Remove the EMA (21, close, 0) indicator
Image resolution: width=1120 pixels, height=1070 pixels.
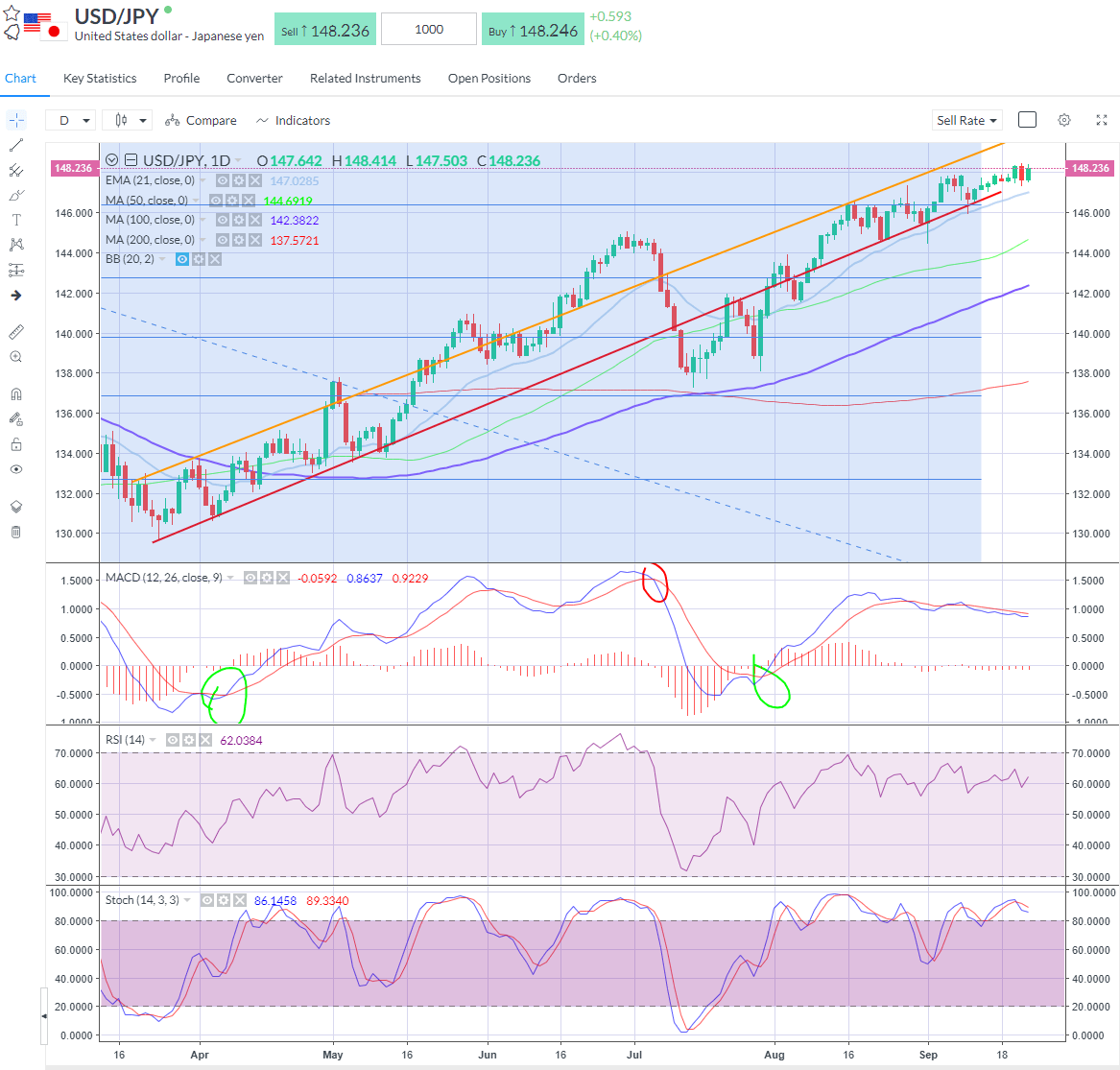pyautogui.click(x=254, y=180)
